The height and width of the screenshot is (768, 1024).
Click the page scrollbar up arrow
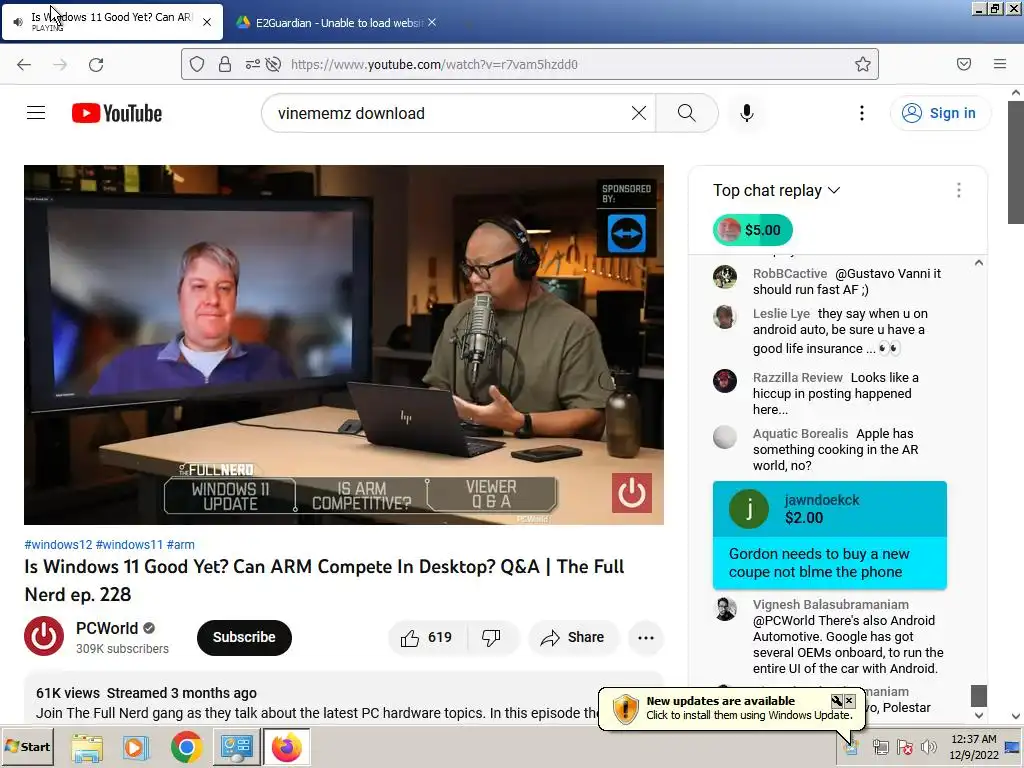(1016, 93)
